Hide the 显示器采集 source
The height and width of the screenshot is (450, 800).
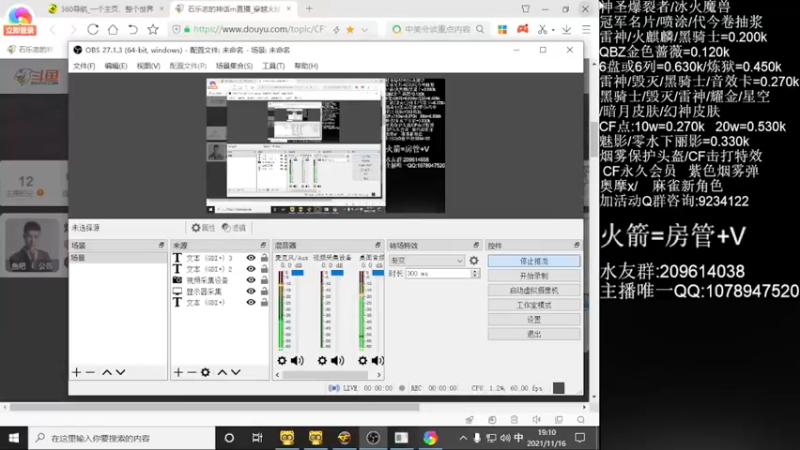click(x=251, y=291)
